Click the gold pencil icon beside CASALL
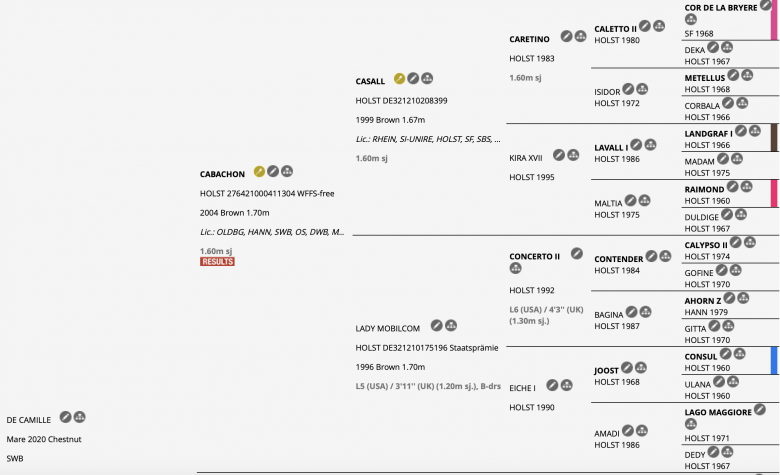This screenshot has width=780, height=475. [x=399, y=79]
